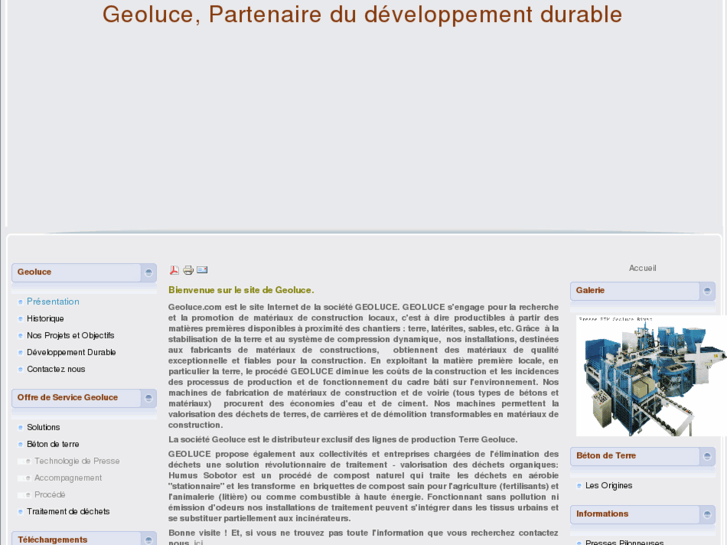
Task: Collapse the Informations panel
Action: [707, 514]
